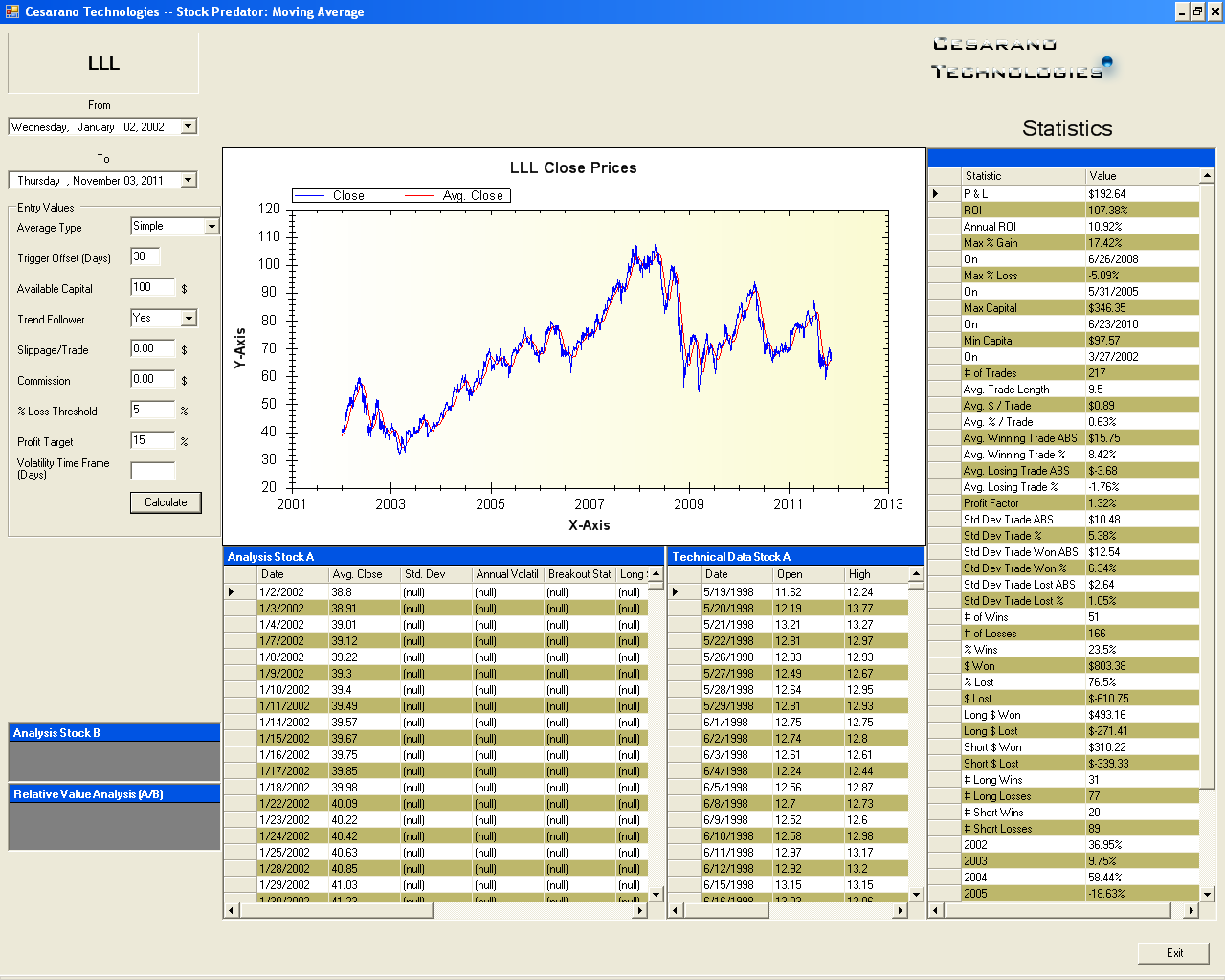This screenshot has width=1225, height=980.
Task: Sort Statistics by Statistic column header
Action: (x=1023, y=176)
